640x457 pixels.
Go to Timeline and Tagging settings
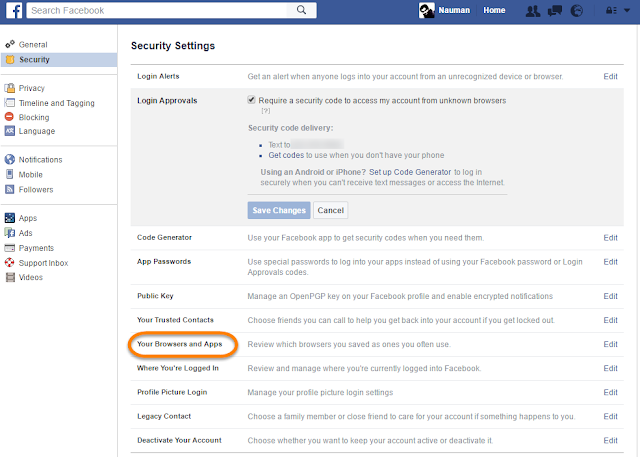pyautogui.click(x=56, y=103)
